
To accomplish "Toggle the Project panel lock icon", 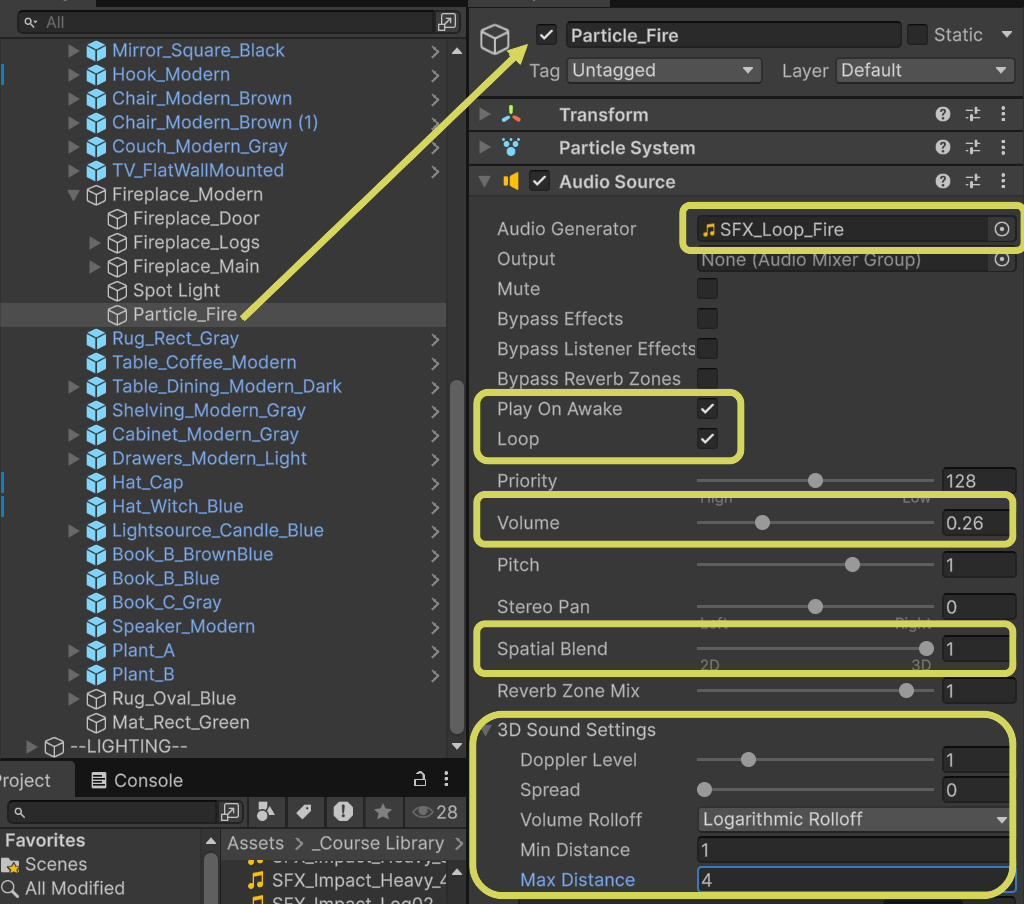I will click(420, 780).
